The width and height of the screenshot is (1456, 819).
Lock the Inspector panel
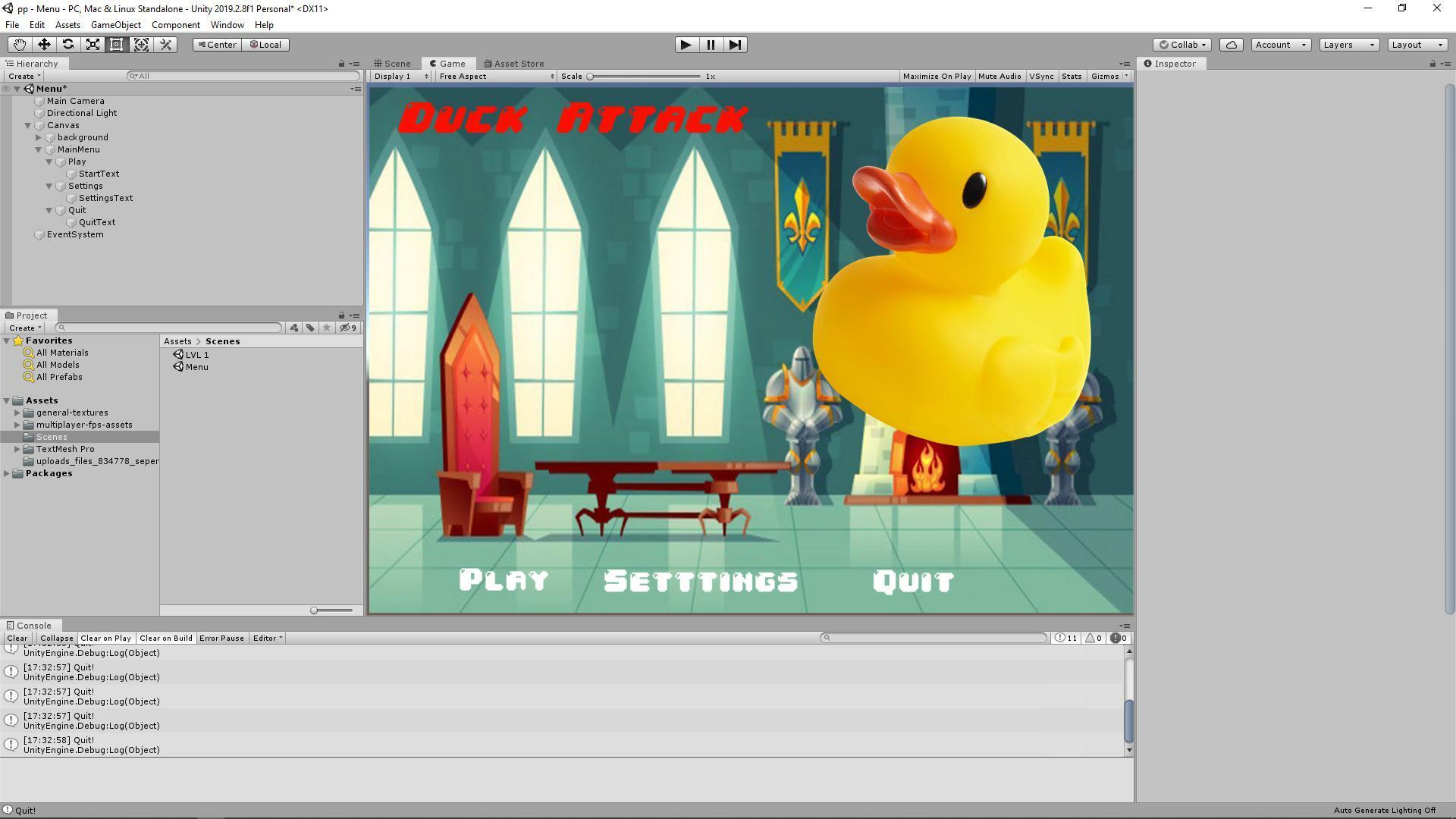tap(1432, 64)
